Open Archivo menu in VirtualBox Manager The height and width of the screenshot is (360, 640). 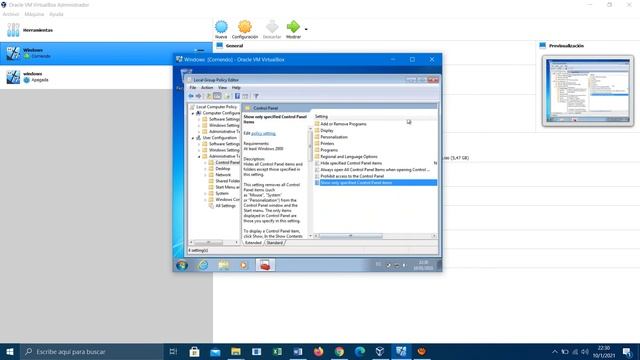[11, 14]
